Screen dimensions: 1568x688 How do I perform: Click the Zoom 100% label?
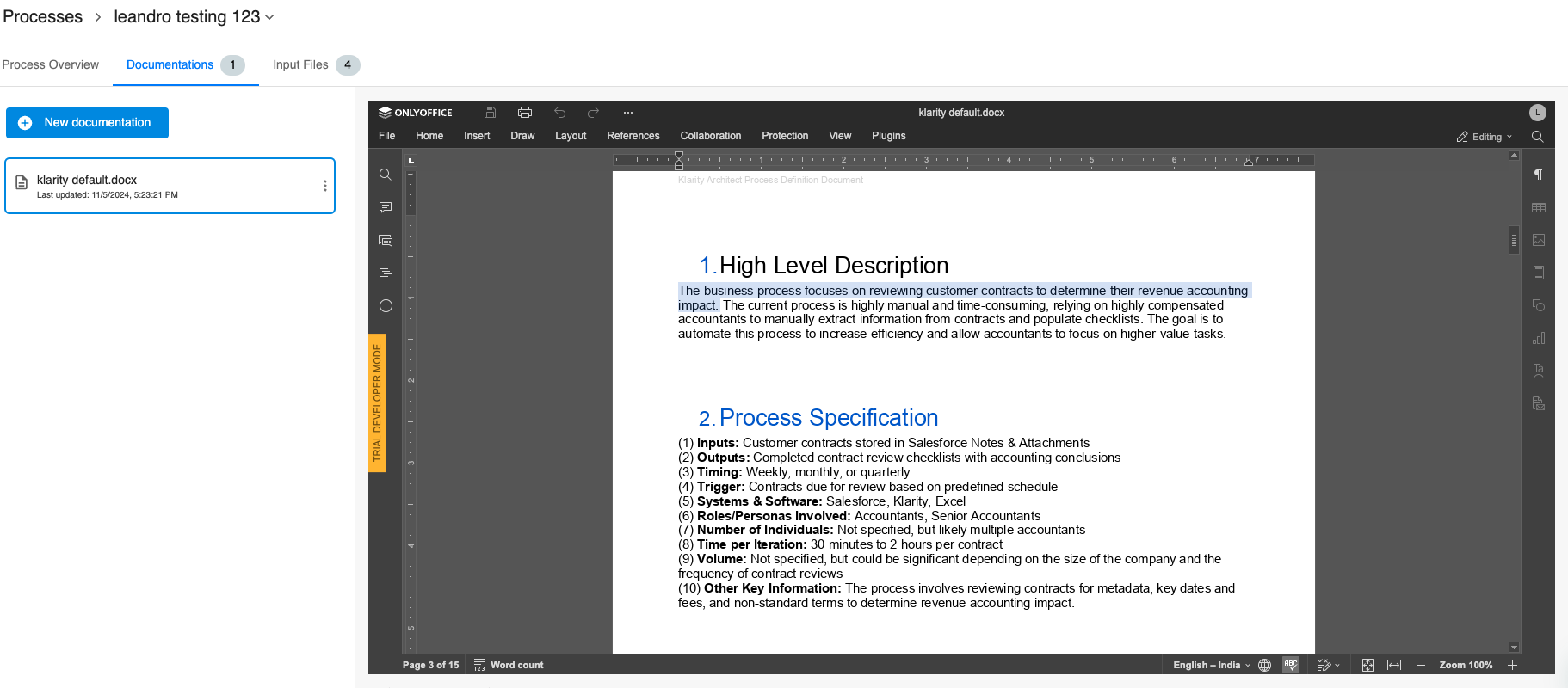(1466, 665)
